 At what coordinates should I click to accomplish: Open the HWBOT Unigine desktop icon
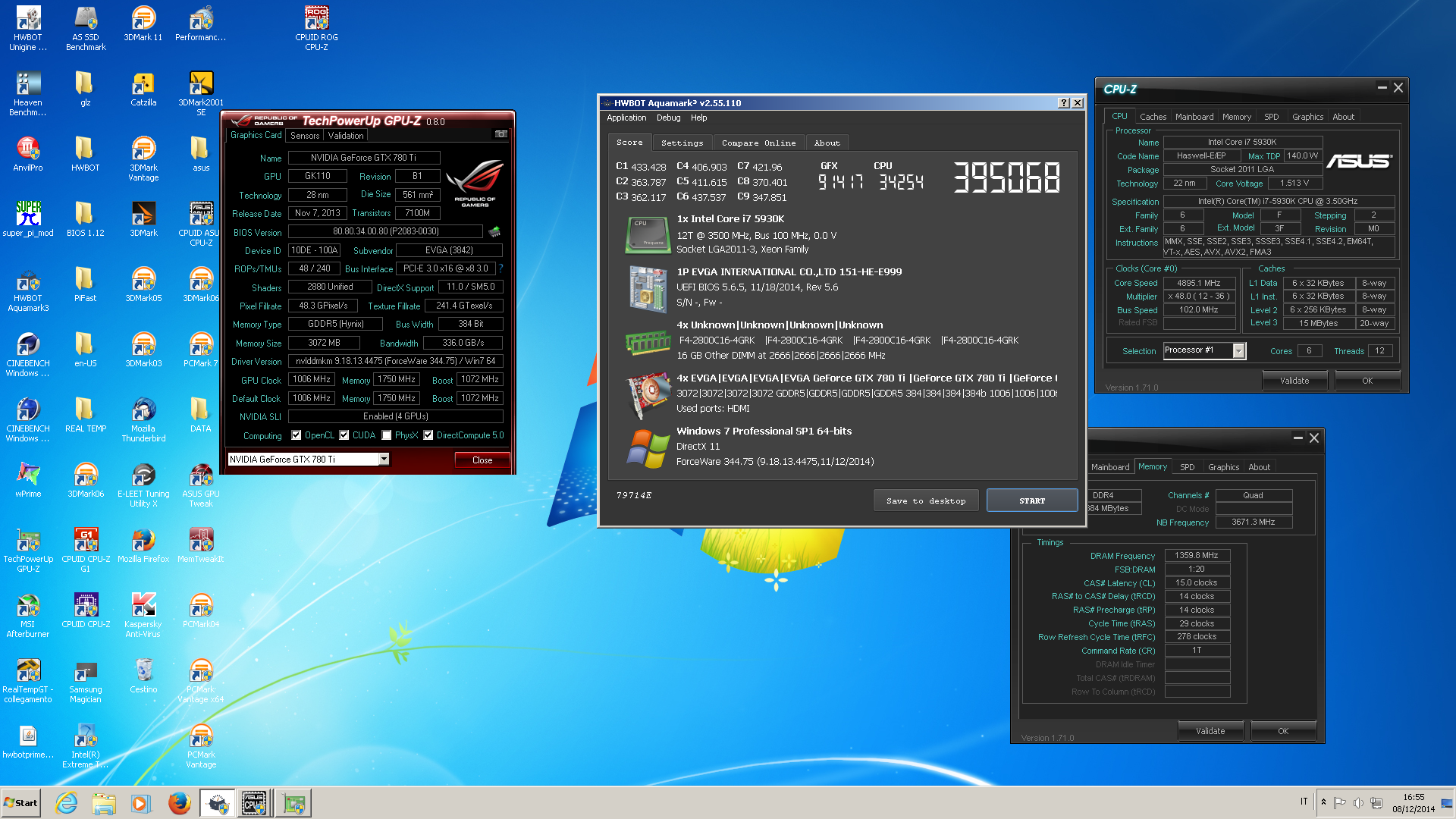click(x=28, y=27)
